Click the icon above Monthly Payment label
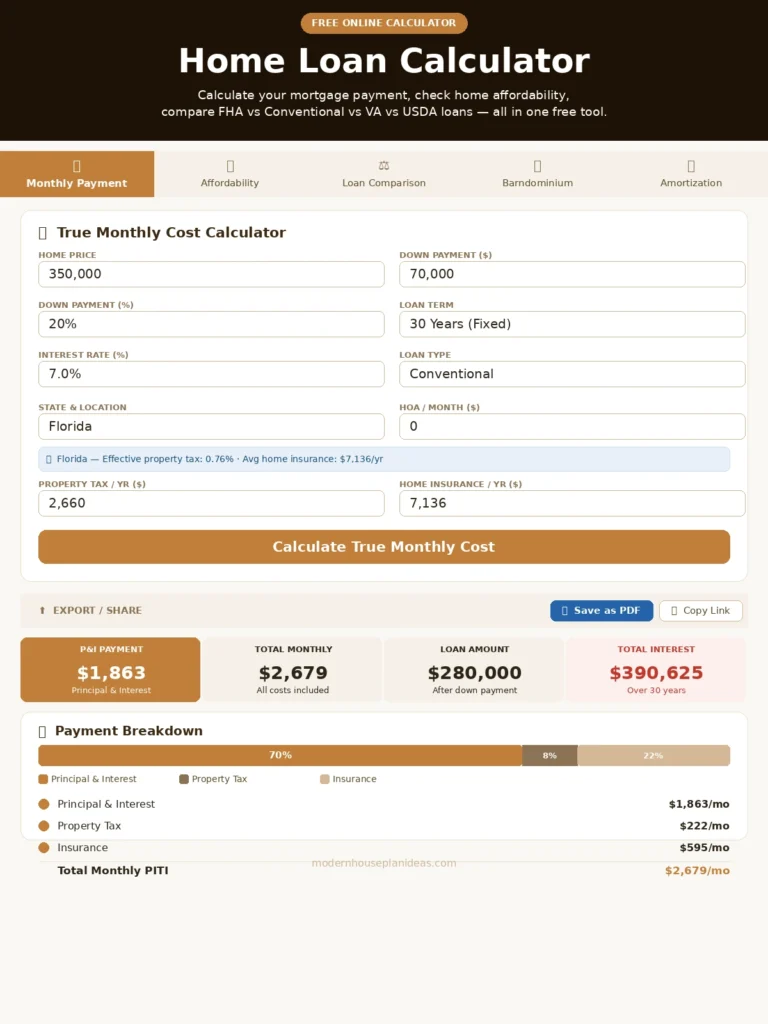Screen dimensions: 768x1024 pos(77,166)
